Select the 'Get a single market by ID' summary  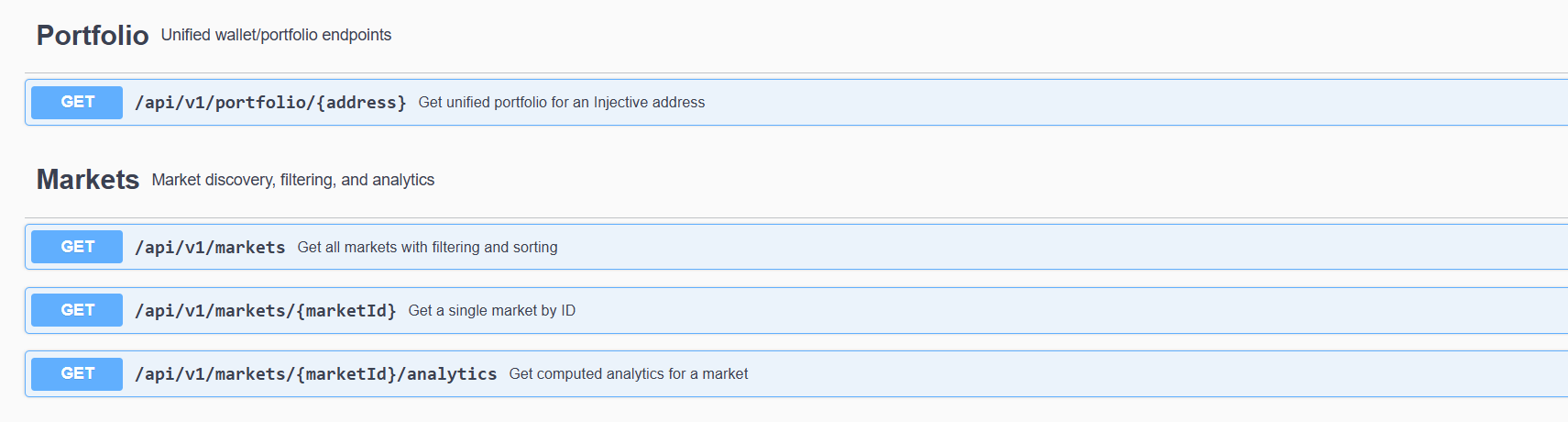click(491, 311)
